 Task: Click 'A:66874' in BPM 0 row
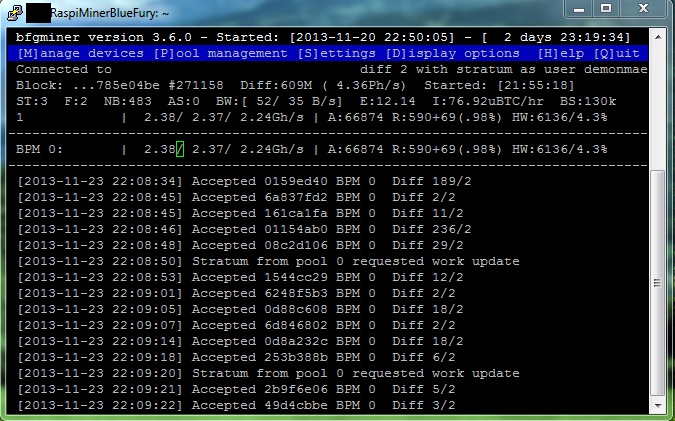356,149
